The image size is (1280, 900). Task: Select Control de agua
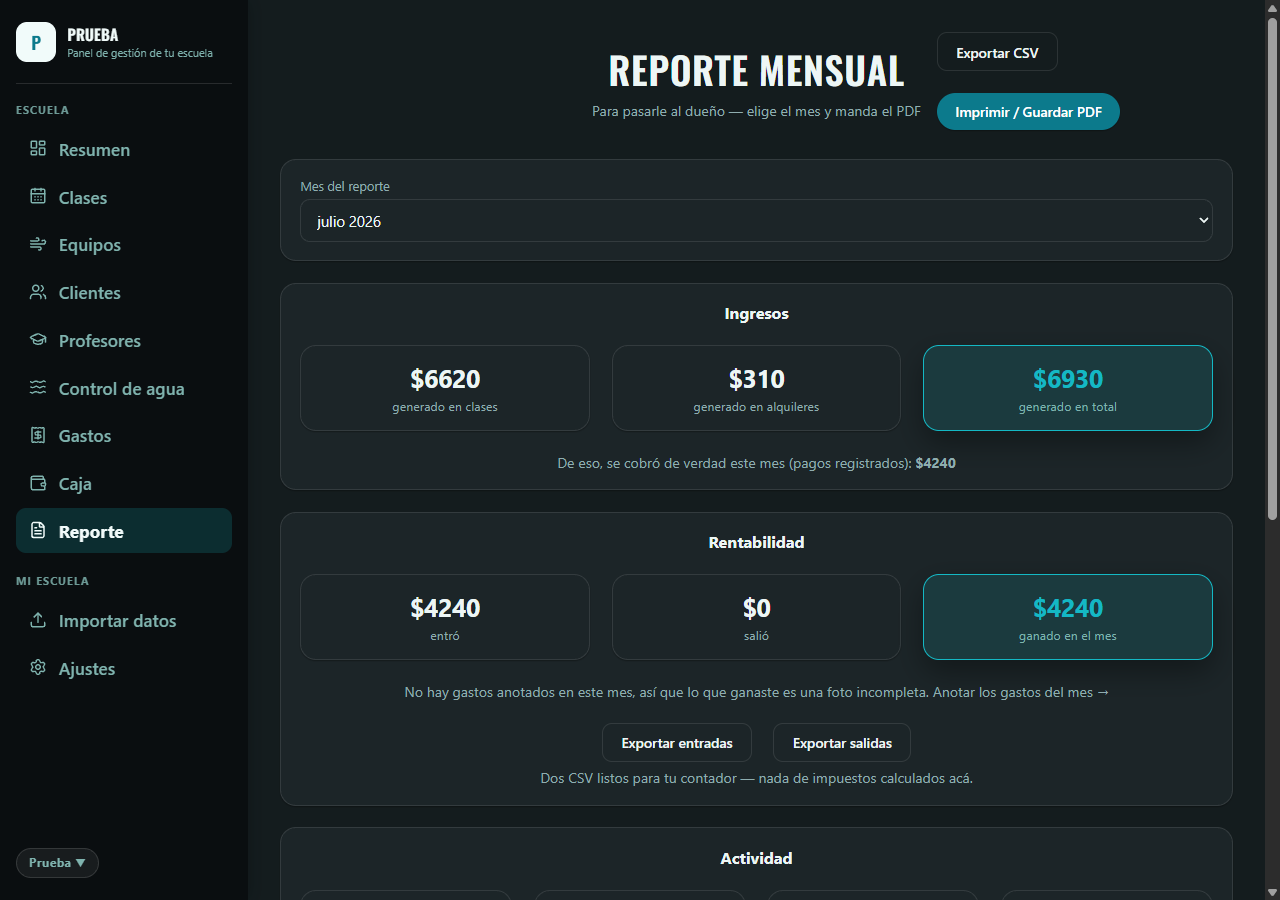pos(124,389)
